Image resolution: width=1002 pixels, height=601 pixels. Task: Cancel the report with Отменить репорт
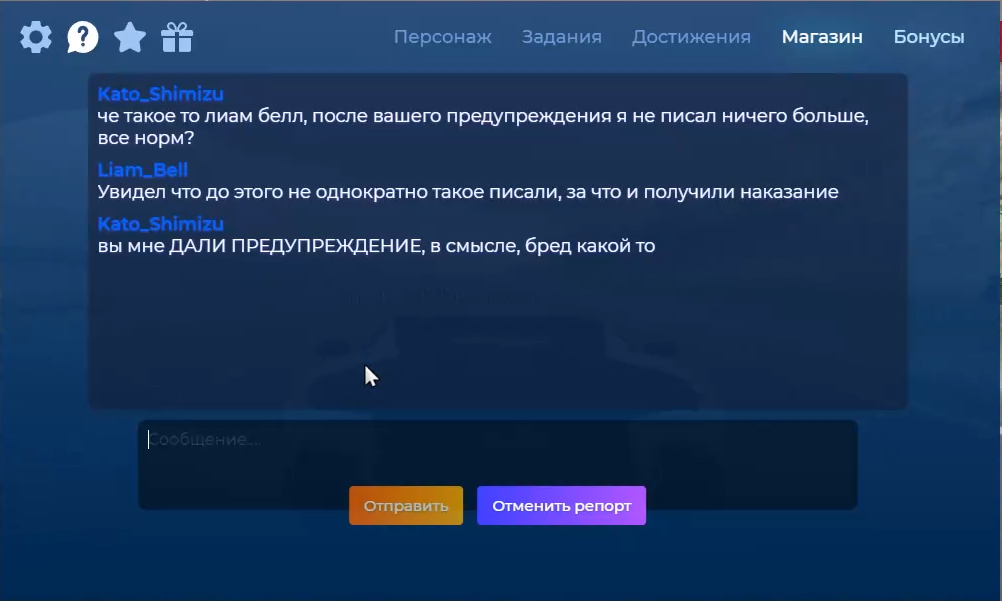[x=561, y=505]
